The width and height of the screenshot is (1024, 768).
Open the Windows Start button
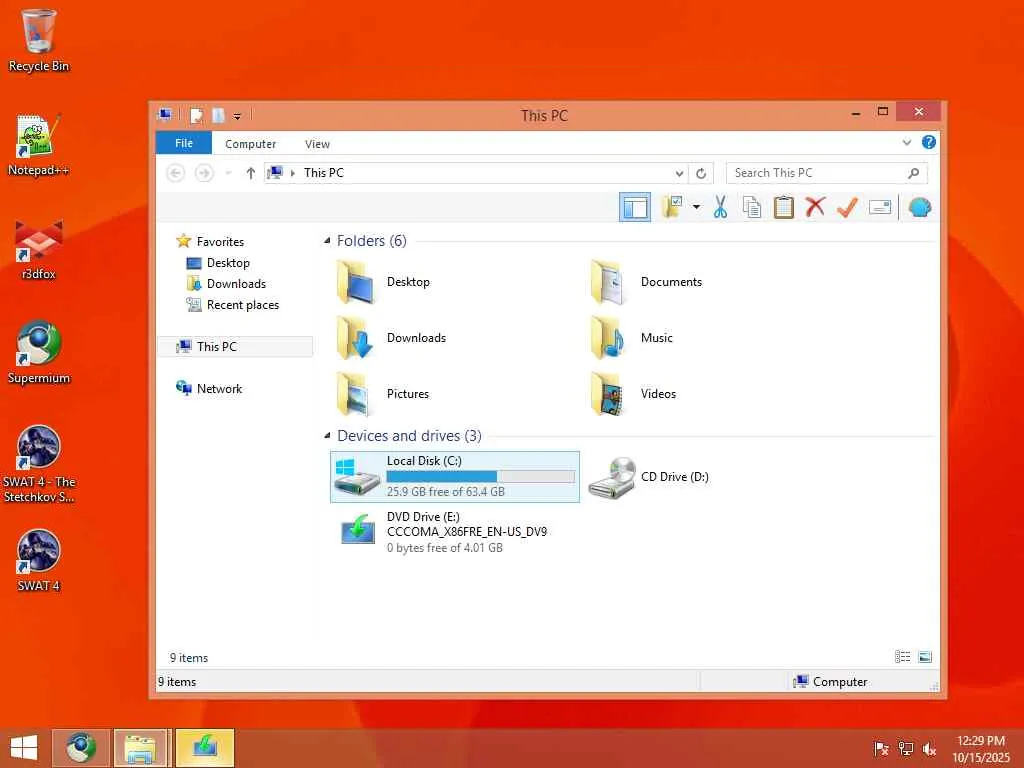[x=24, y=748]
